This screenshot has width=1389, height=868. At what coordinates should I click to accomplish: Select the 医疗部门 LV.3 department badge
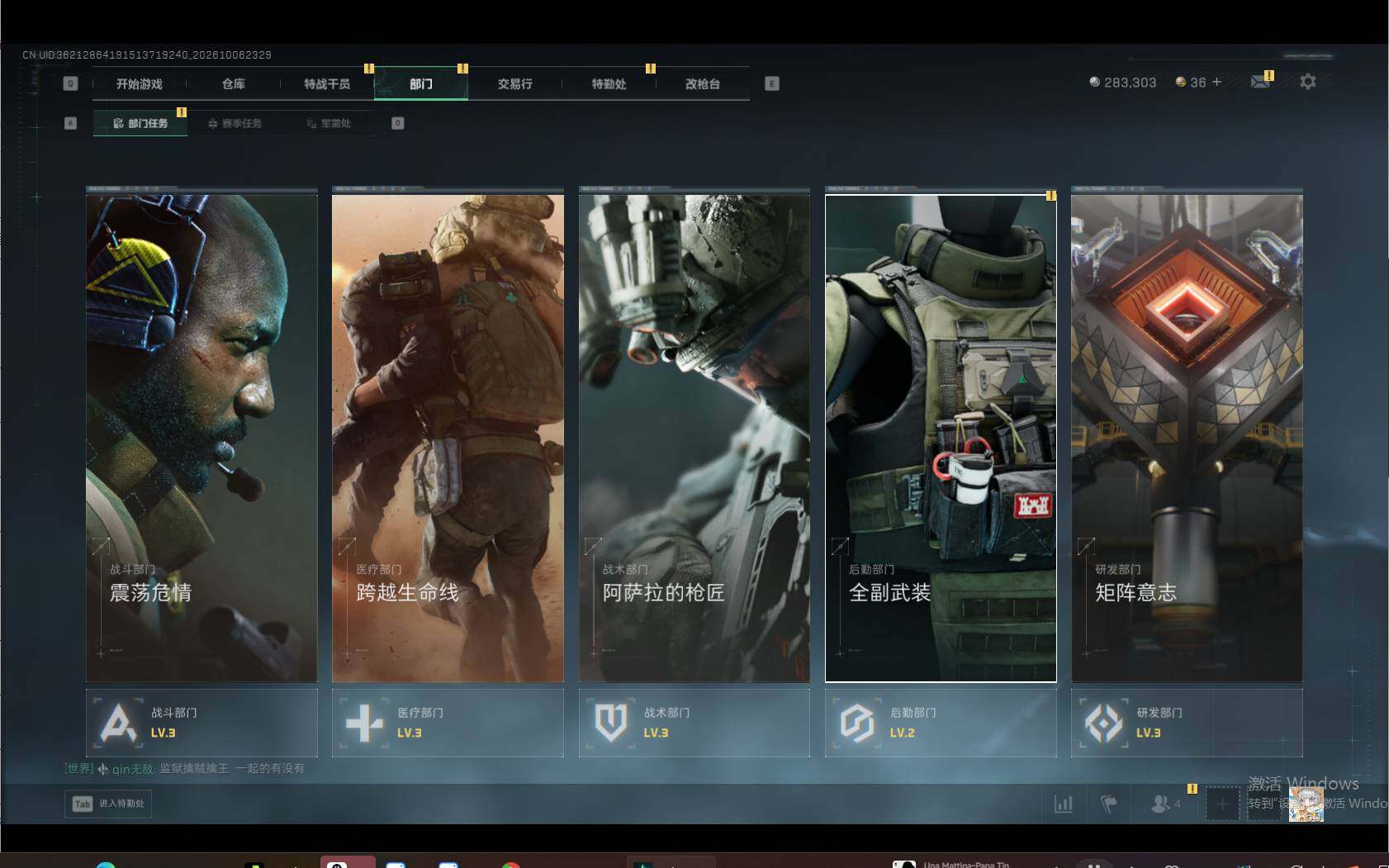pos(448,723)
